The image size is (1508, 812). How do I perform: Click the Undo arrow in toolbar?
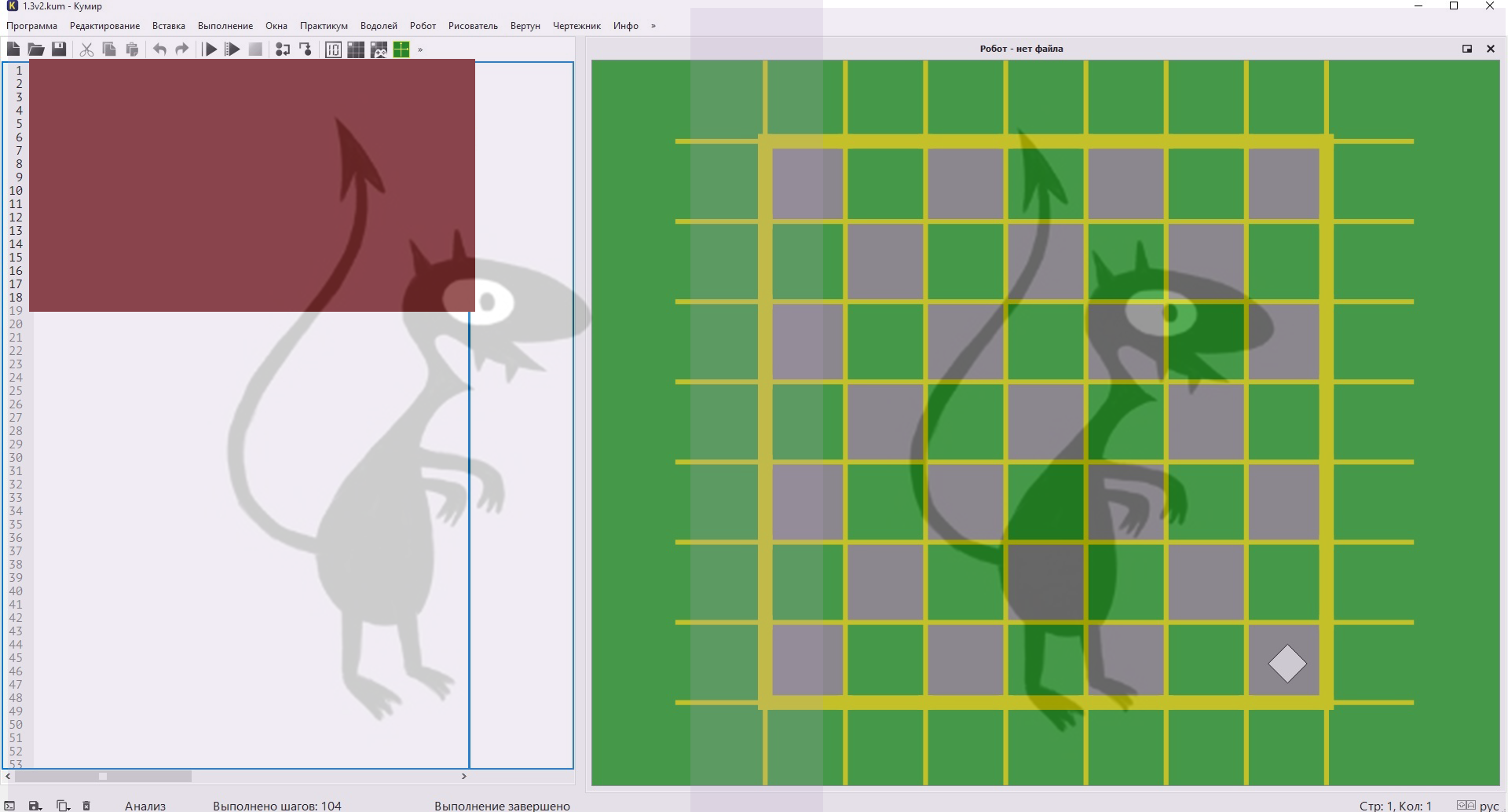tap(159, 49)
